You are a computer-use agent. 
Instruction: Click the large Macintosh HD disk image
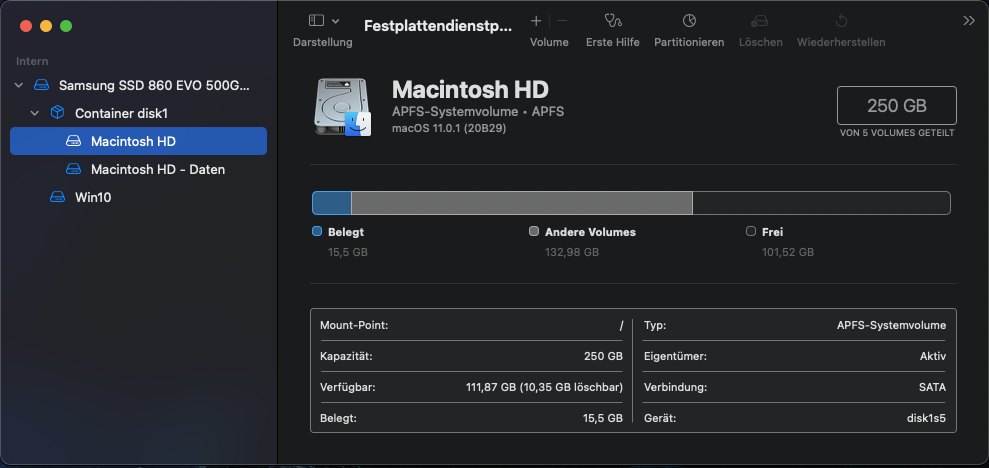pos(343,106)
